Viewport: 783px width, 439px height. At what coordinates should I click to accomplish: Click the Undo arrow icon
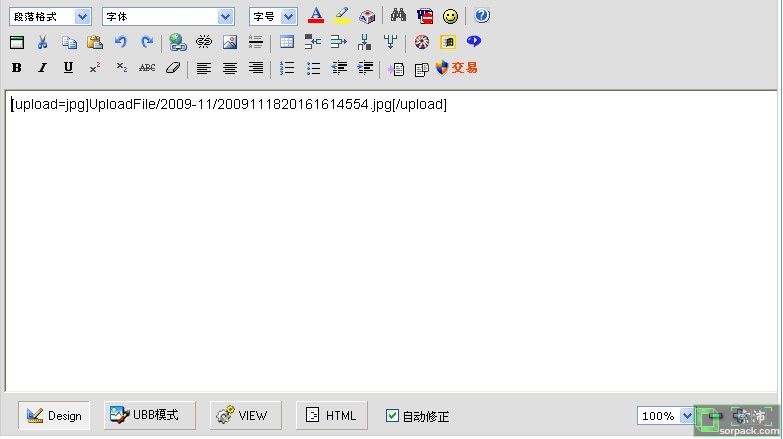[x=121, y=42]
